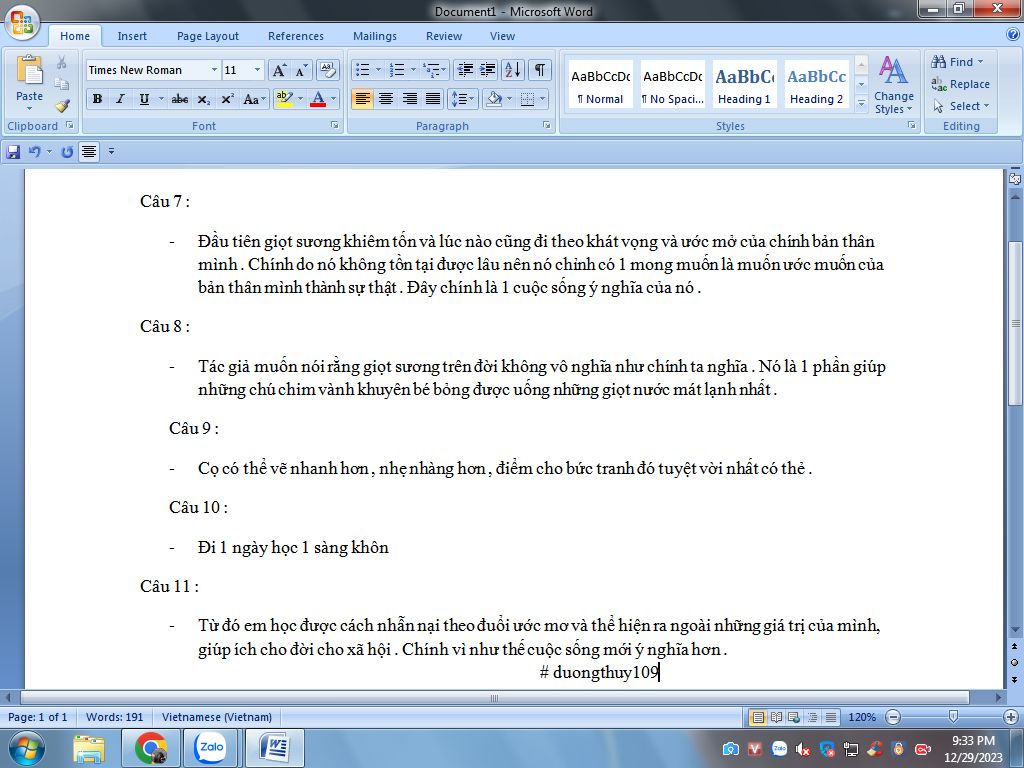This screenshot has width=1024, height=768.
Task: Apply red font color
Action: pos(318,99)
